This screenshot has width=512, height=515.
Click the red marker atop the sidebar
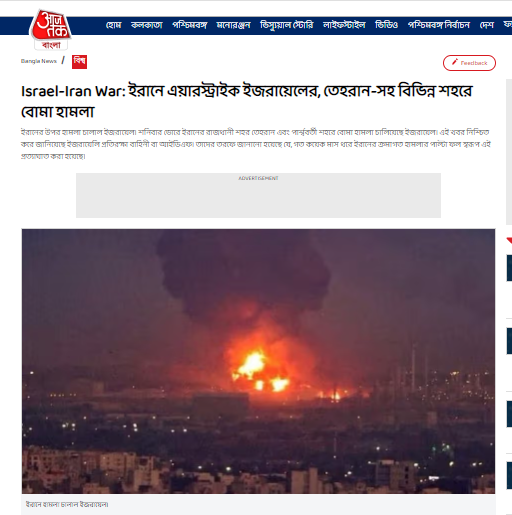pyautogui.click(x=509, y=240)
